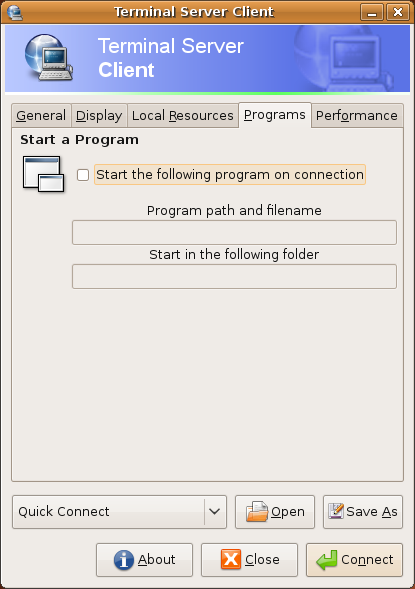The image size is (415, 589).
Task: Expand the Quick Connect dropdown arrow
Action: (x=214, y=512)
